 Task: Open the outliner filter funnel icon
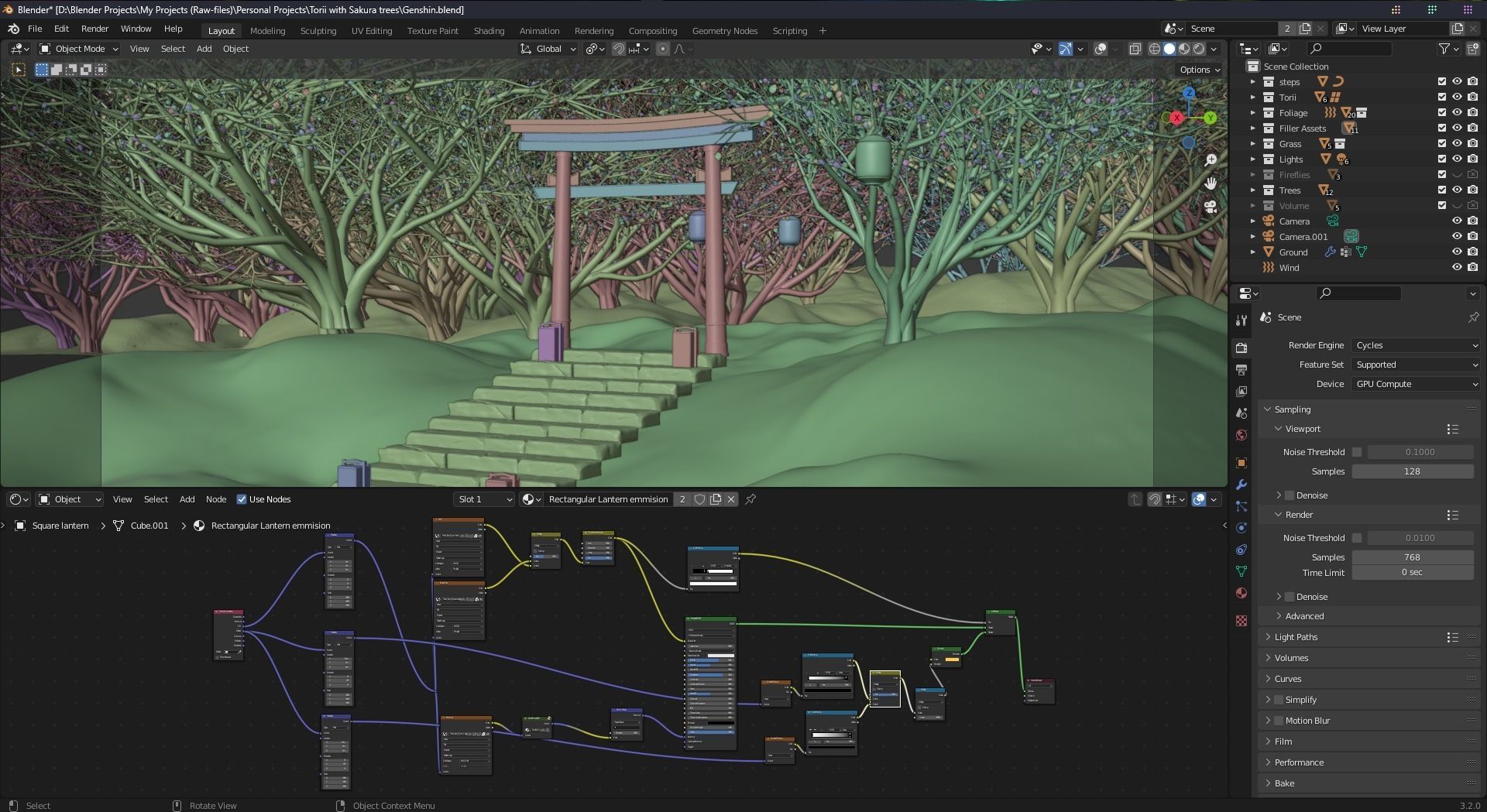point(1444,49)
